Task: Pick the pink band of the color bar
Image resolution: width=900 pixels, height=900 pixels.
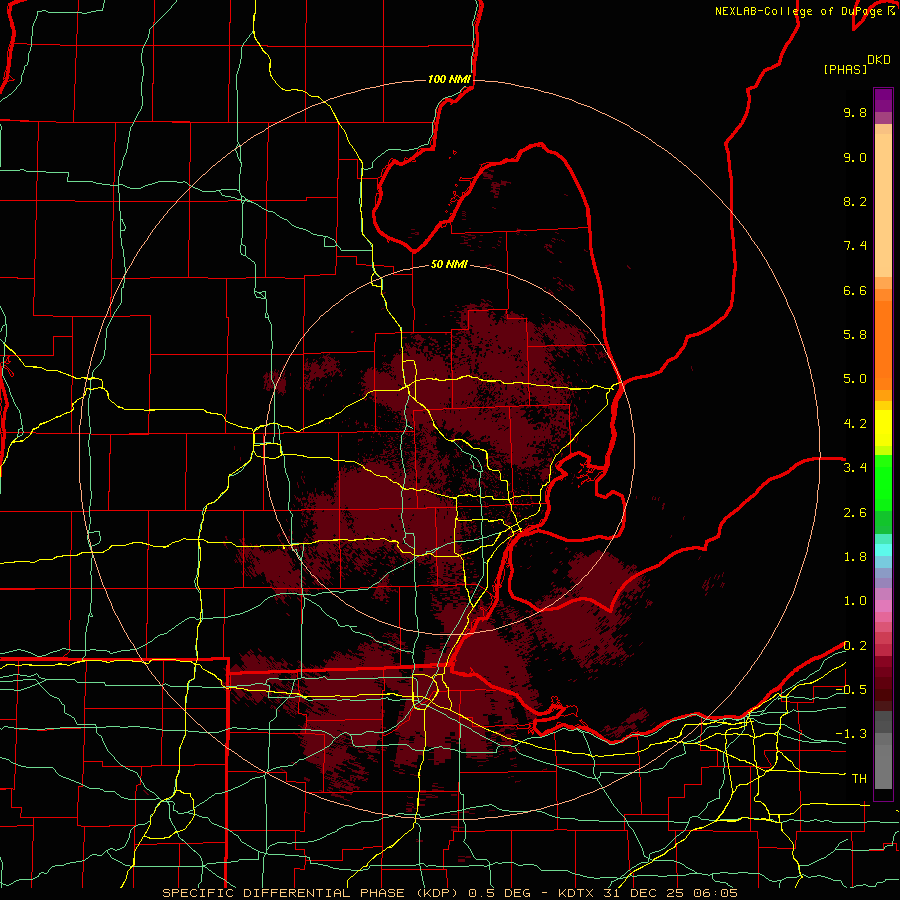Action: coord(883,606)
